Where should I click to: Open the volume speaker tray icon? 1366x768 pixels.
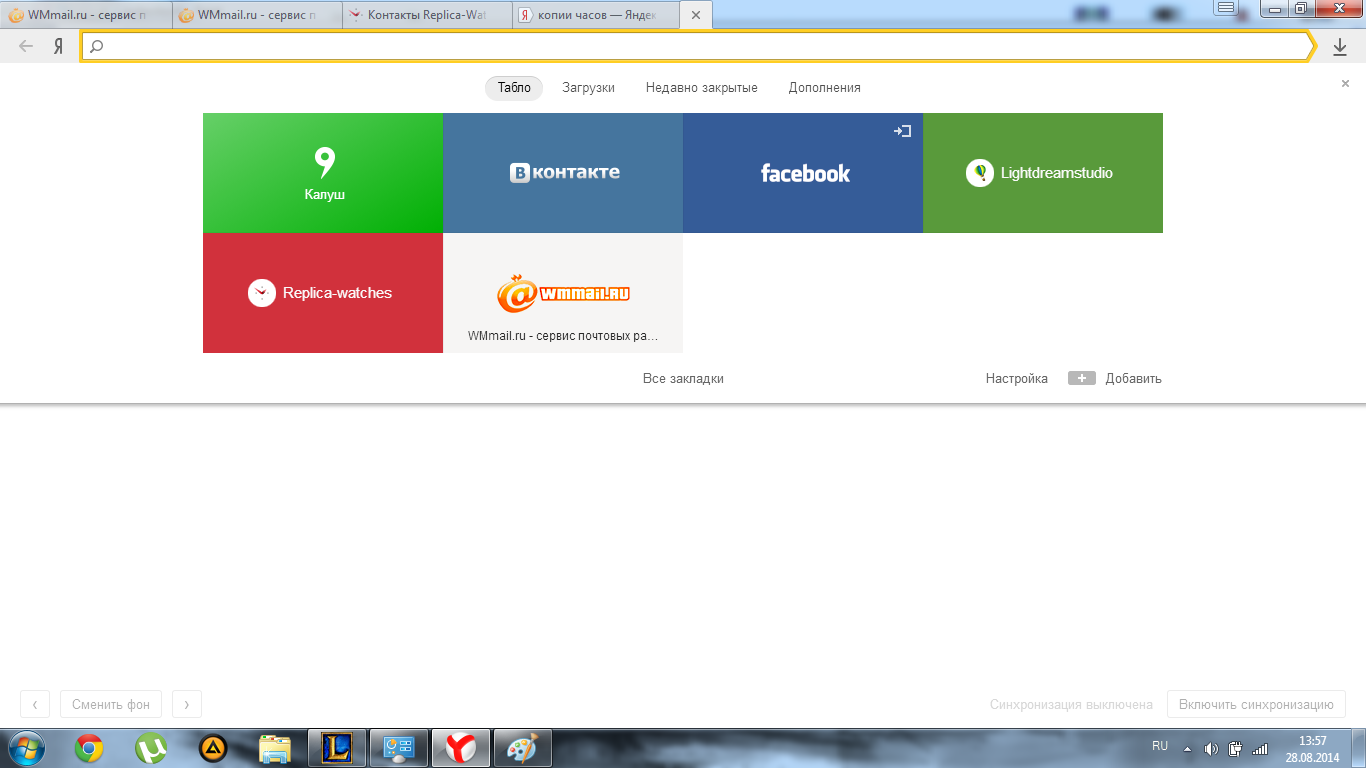pyautogui.click(x=1211, y=748)
